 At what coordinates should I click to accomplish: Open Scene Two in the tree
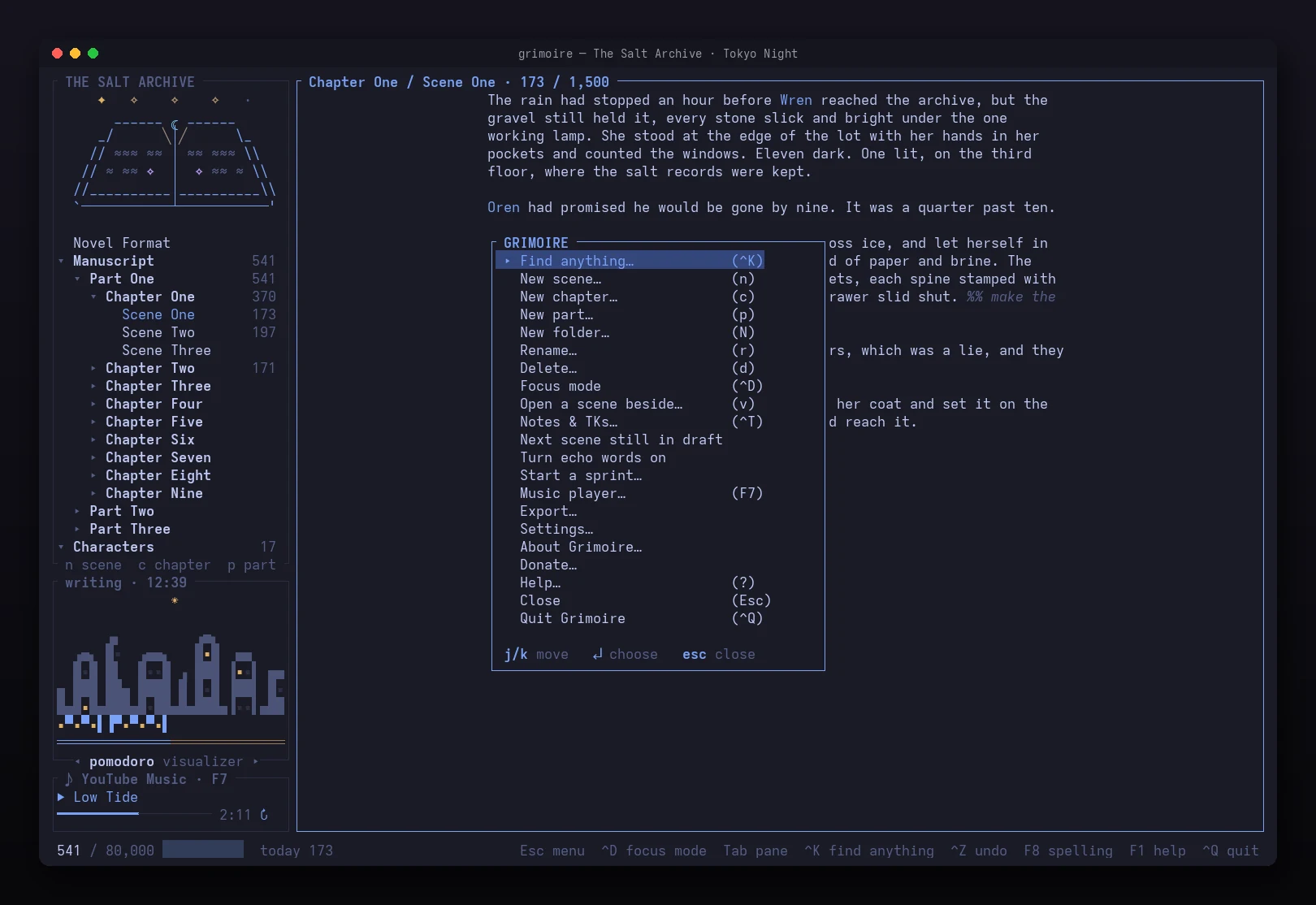click(x=158, y=332)
